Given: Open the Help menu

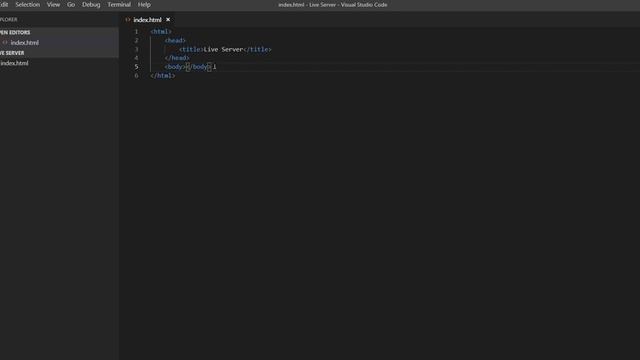Looking at the screenshot, I should click(144, 4).
